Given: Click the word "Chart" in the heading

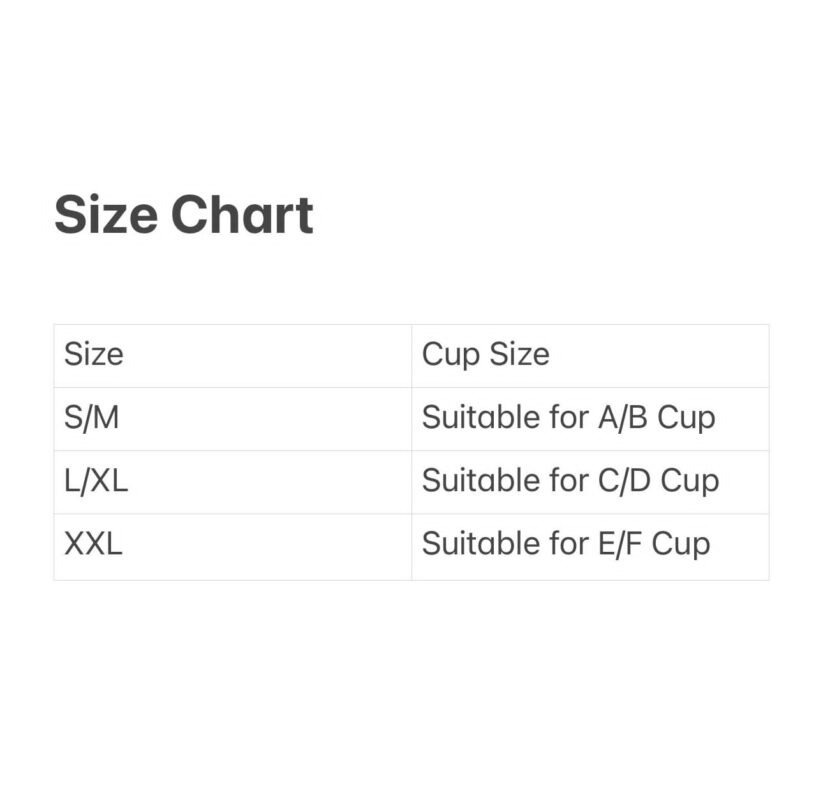Looking at the screenshot, I should click(241, 215).
